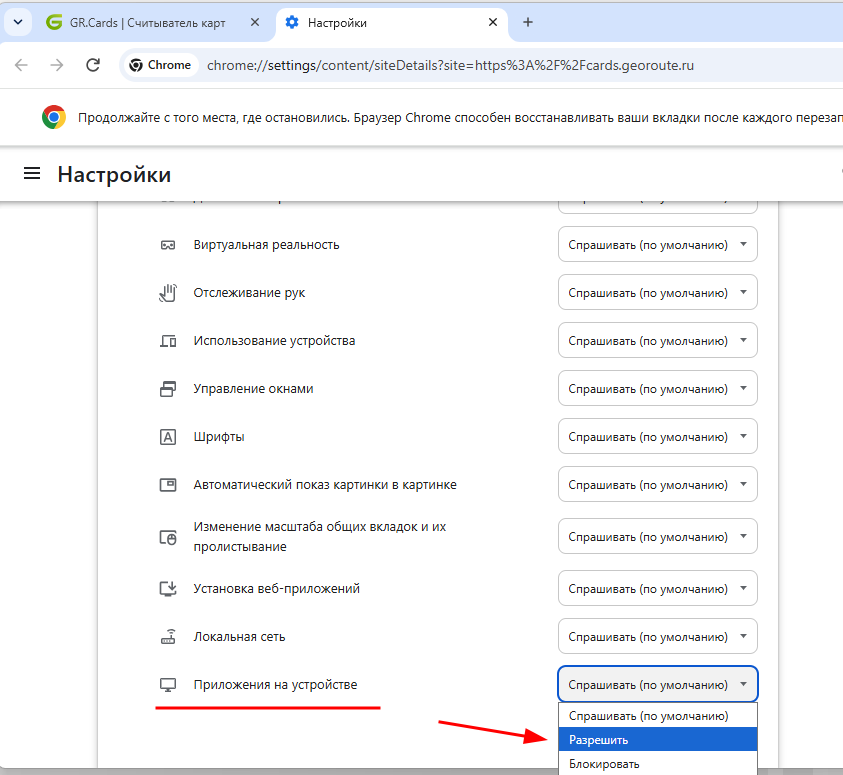Select Разрешить in the dropdown list
This screenshot has height=775, width=843.
[658, 740]
